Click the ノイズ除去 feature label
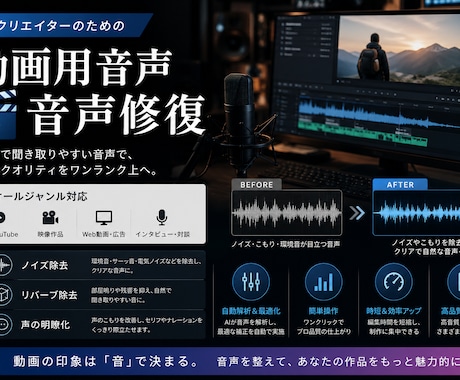The image size is (460, 380). point(45,266)
